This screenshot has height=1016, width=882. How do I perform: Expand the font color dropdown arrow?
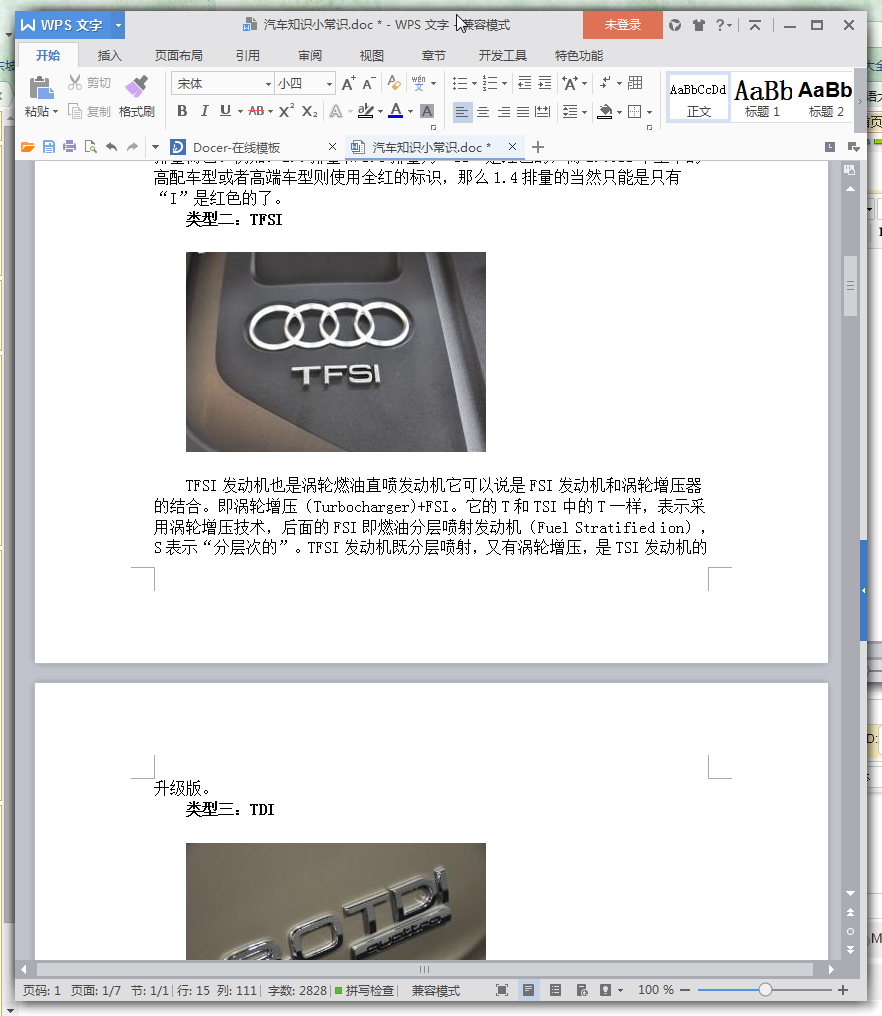410,112
